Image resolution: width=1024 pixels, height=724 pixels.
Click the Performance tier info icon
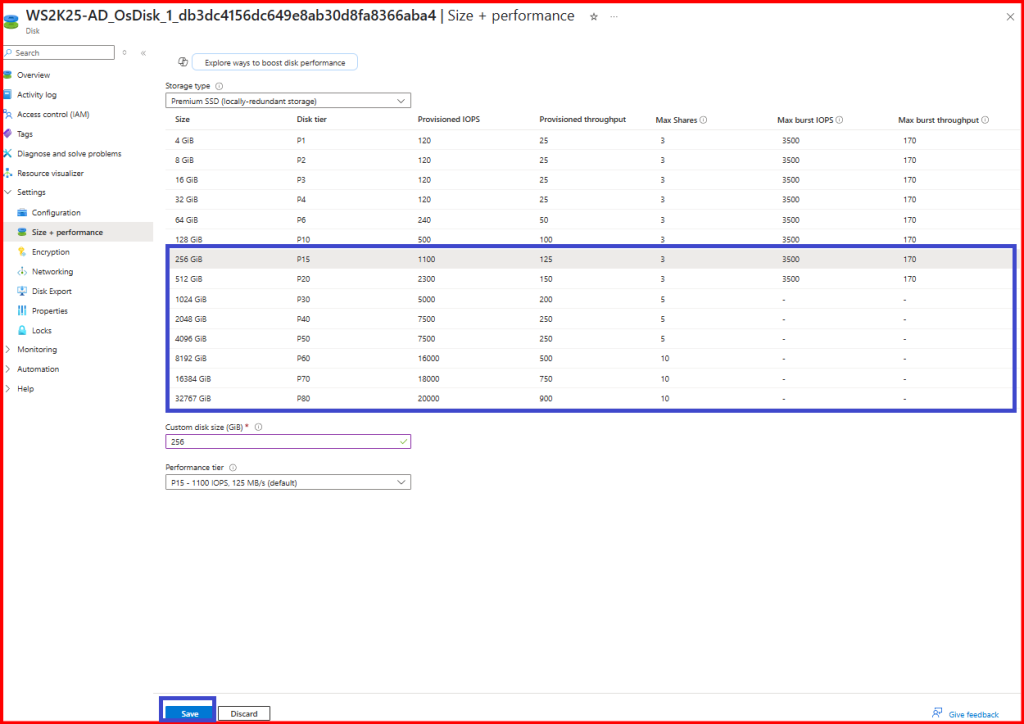click(233, 467)
